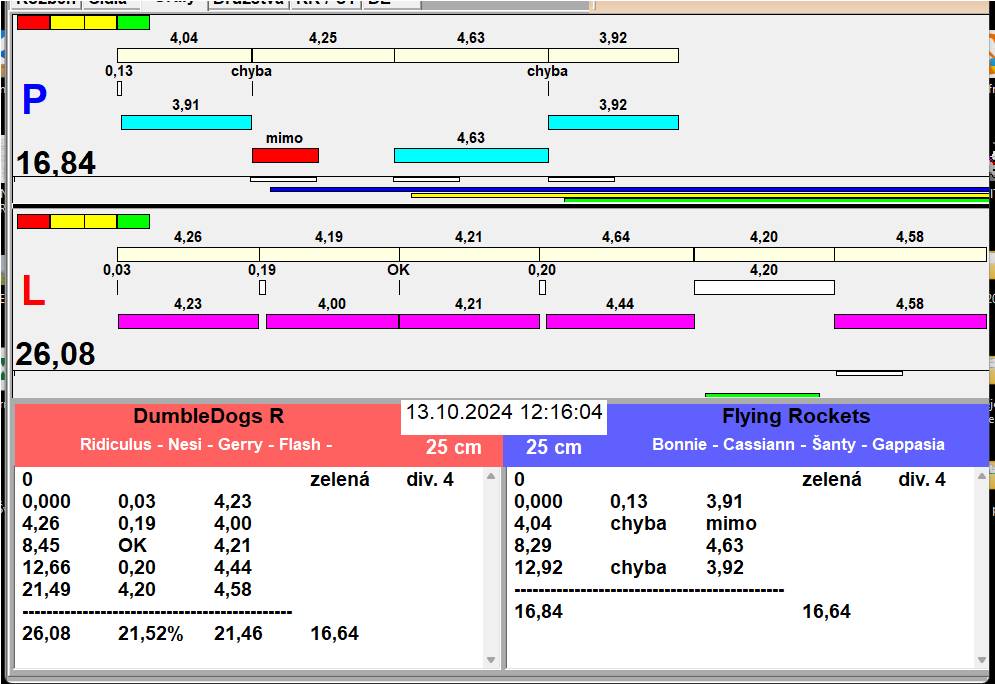995x684 pixels.
Task: Click the 0,13 start time label in lane P
Action: click(119, 70)
